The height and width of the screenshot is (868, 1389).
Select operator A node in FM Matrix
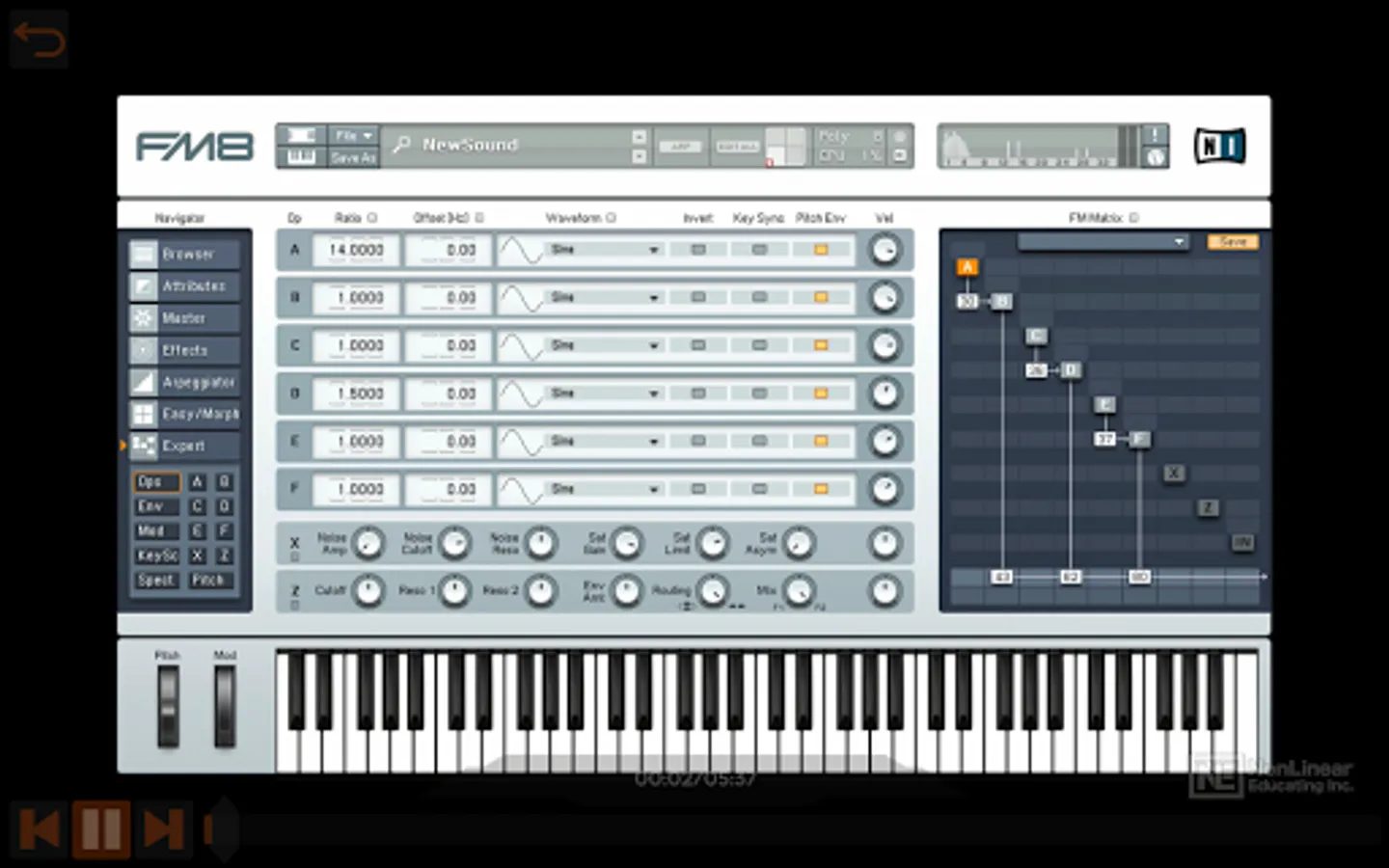[x=967, y=267]
